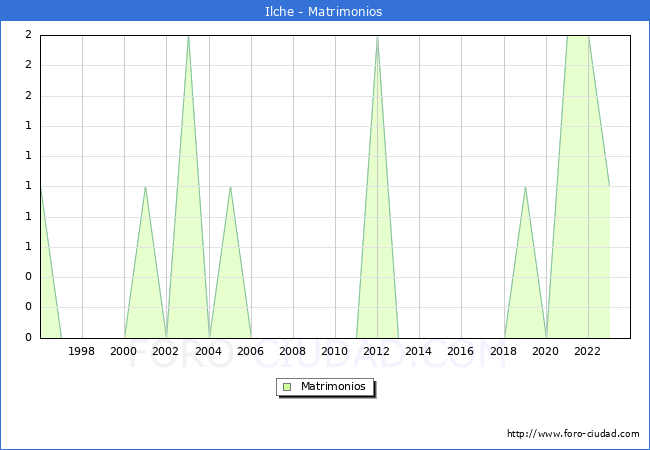Viewport: 650px width, 450px height.
Task: Click the 2006 year label
Action: tap(251, 351)
